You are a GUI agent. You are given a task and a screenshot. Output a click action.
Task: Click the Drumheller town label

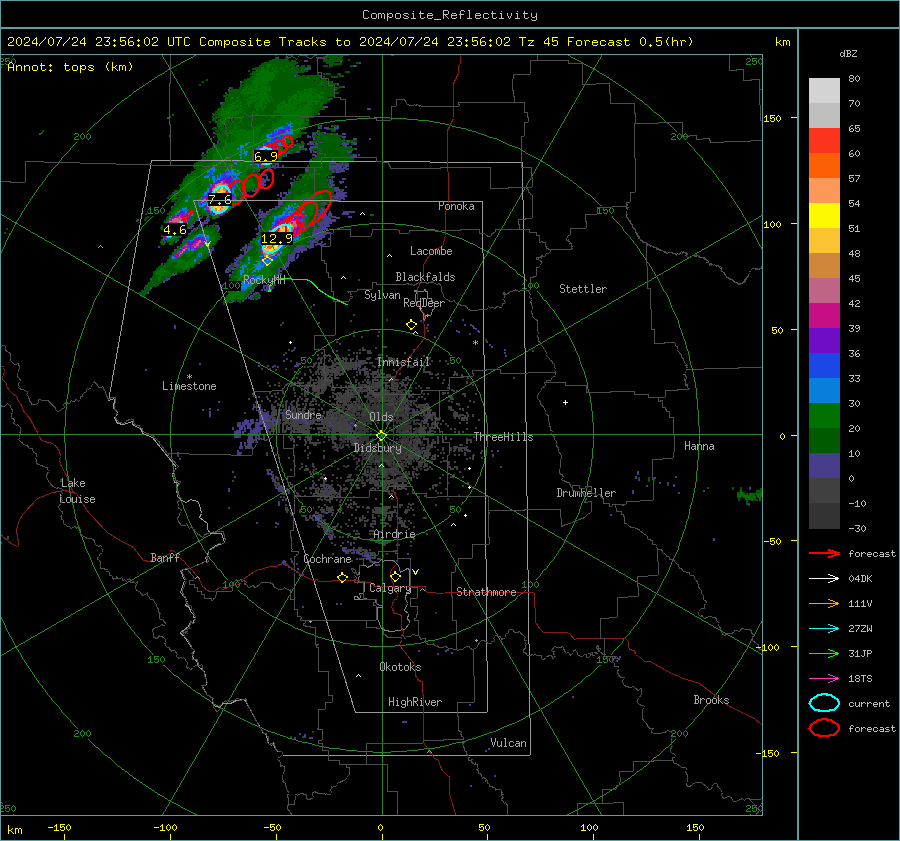click(586, 493)
